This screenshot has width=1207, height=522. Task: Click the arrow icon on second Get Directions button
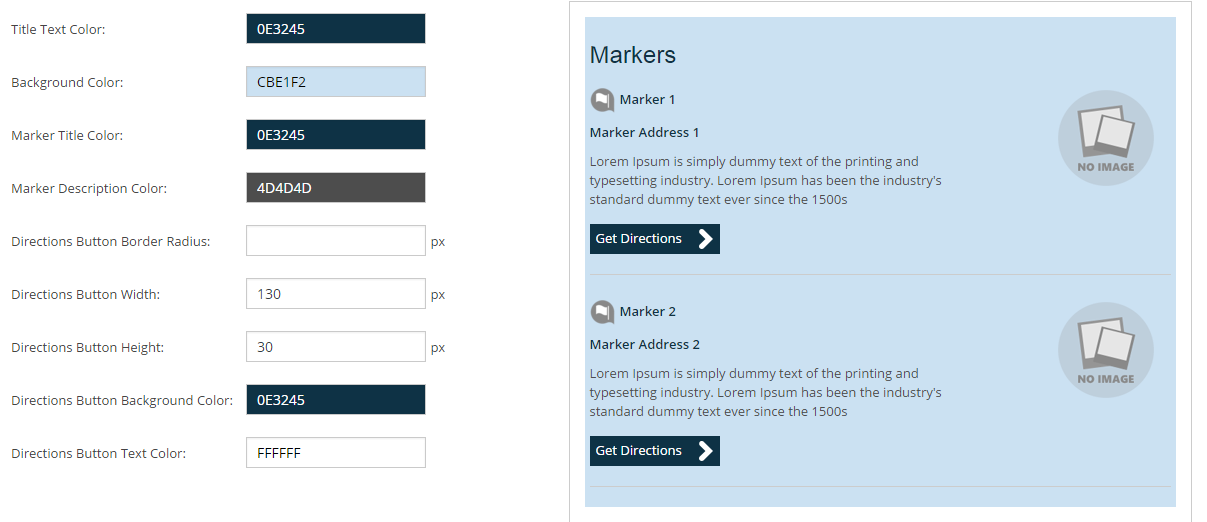pos(705,451)
